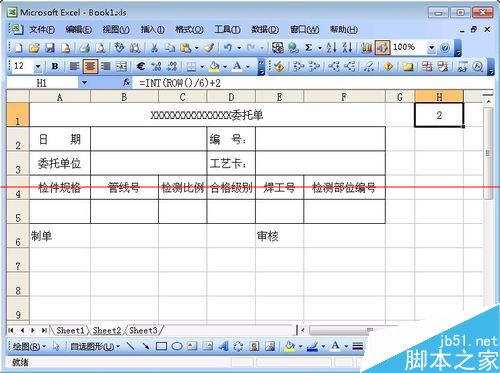Viewport: 500px width, 373px height.
Task: Switch to the Sheet2 tab
Action: 107,330
